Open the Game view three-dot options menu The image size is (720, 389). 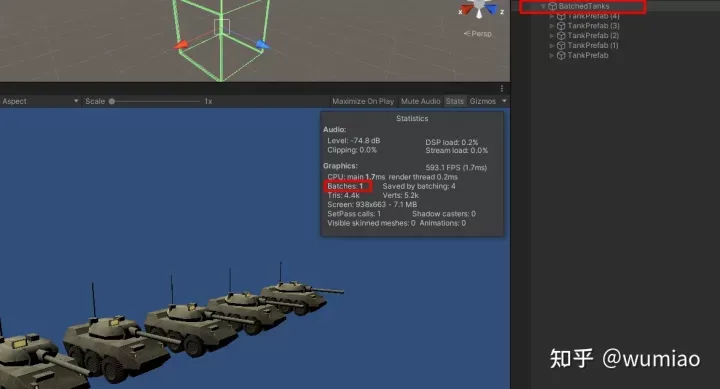pos(502,88)
